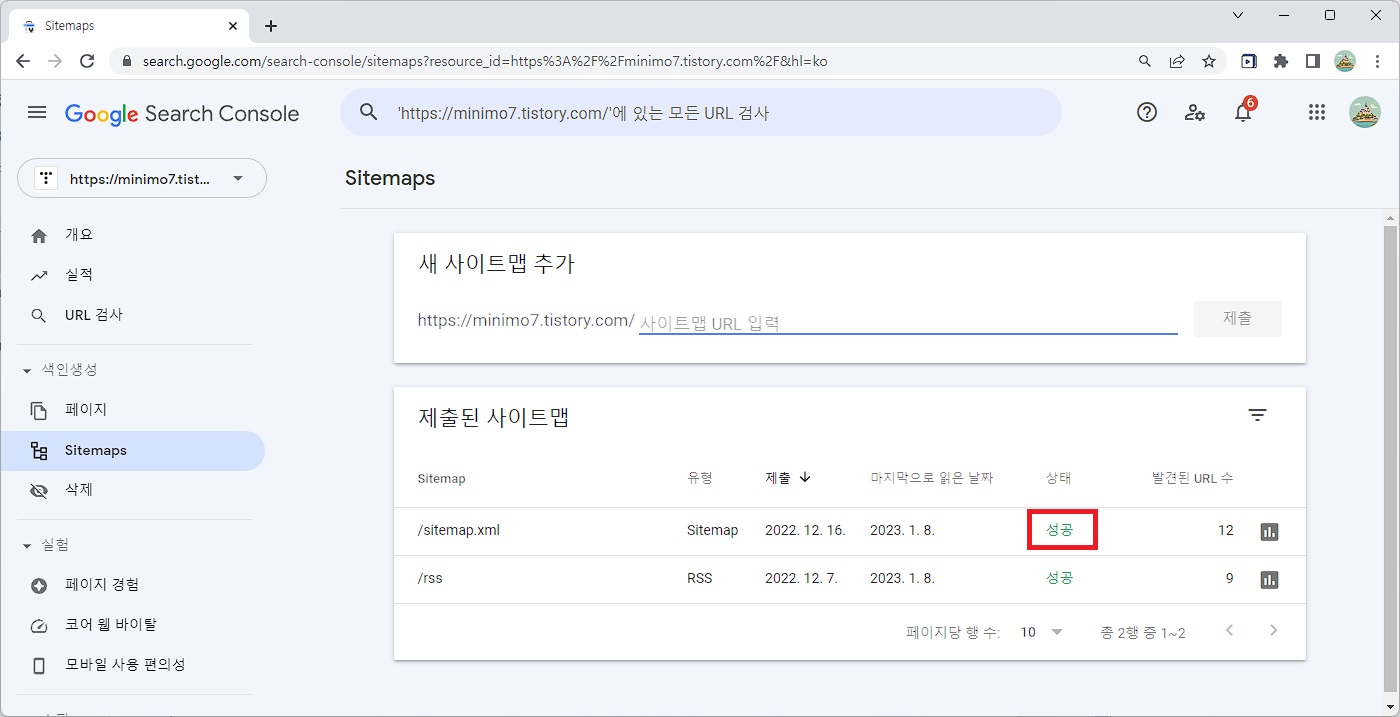Bookmark this page with the star icon

pos(1209,61)
